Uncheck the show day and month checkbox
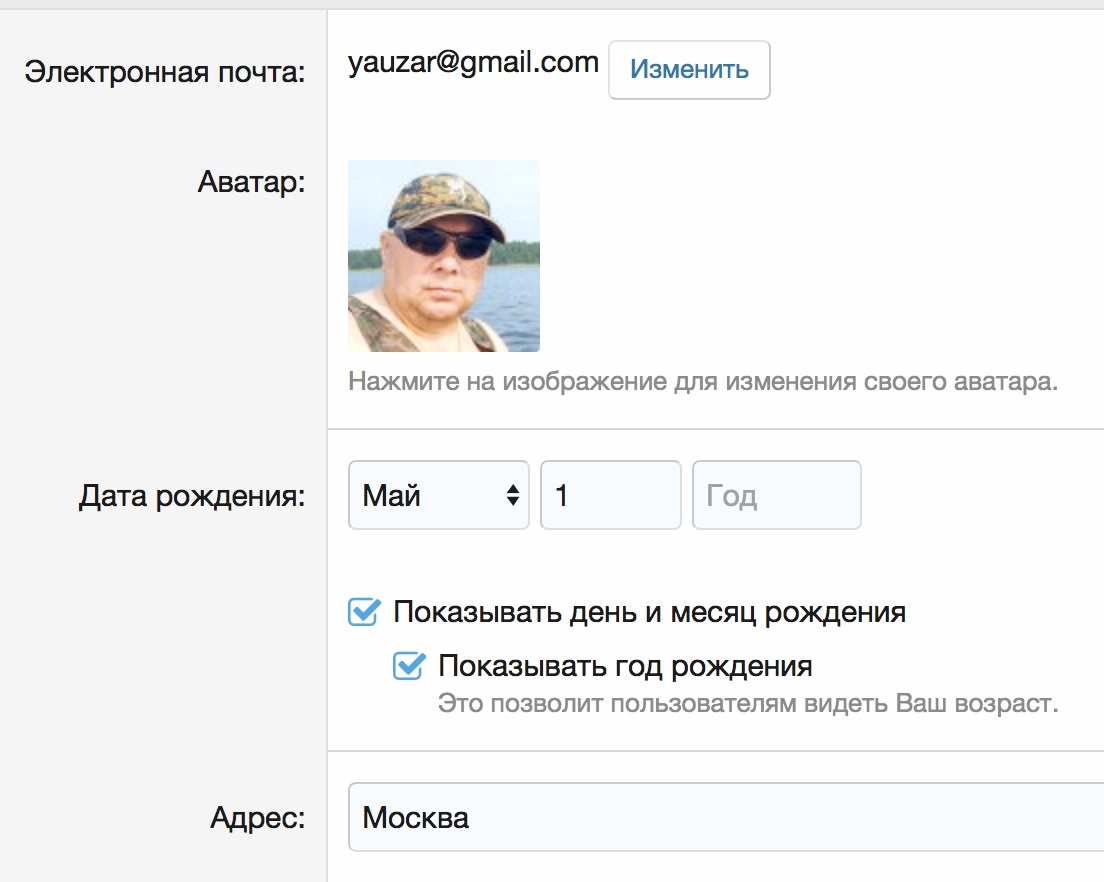The image size is (1104, 882). click(363, 612)
